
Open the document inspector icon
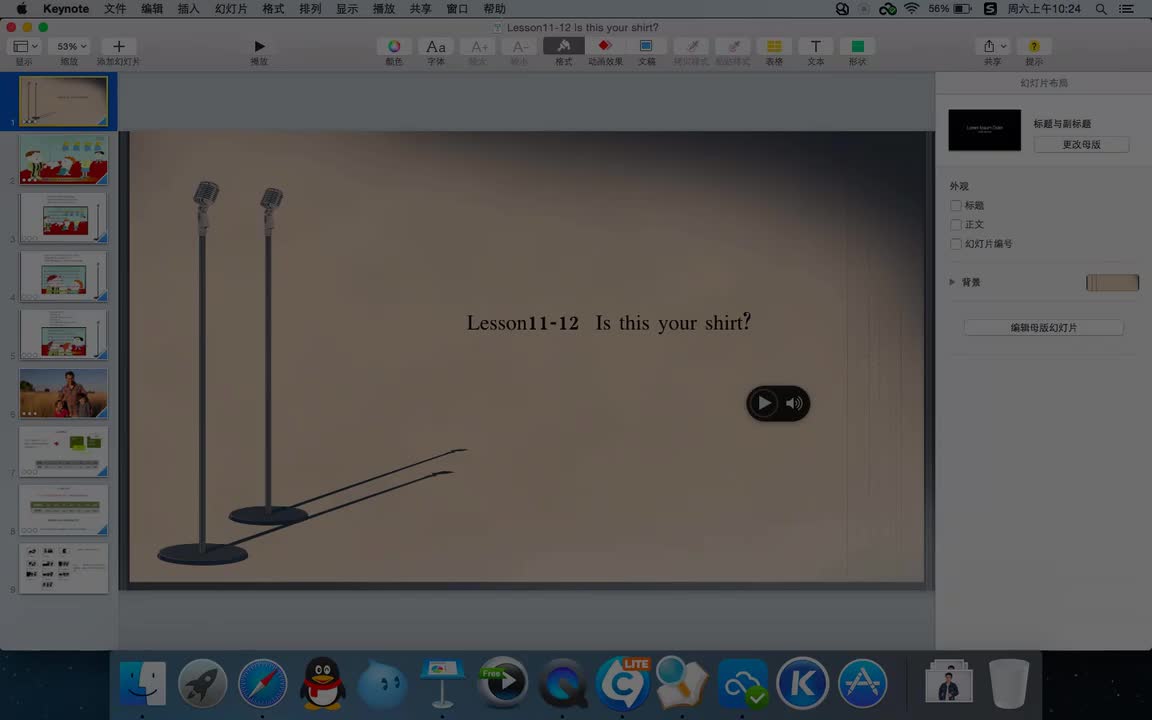(x=646, y=46)
